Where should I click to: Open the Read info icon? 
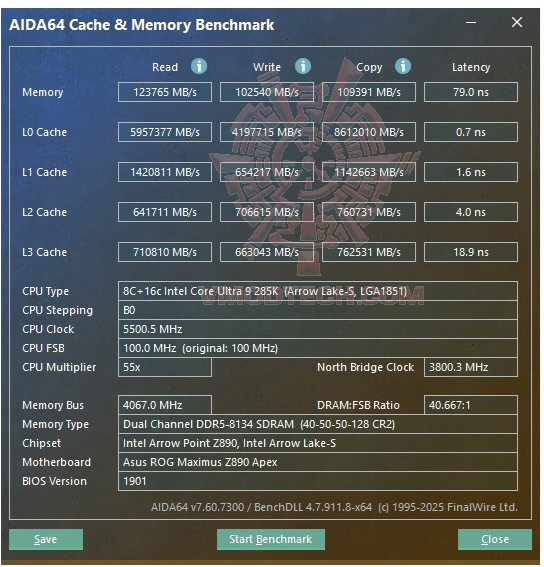(199, 66)
